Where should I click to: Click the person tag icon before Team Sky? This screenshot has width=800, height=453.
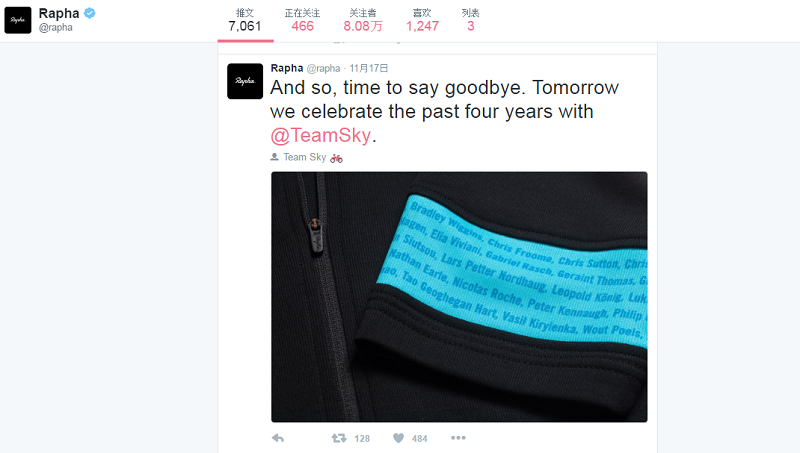point(274,157)
